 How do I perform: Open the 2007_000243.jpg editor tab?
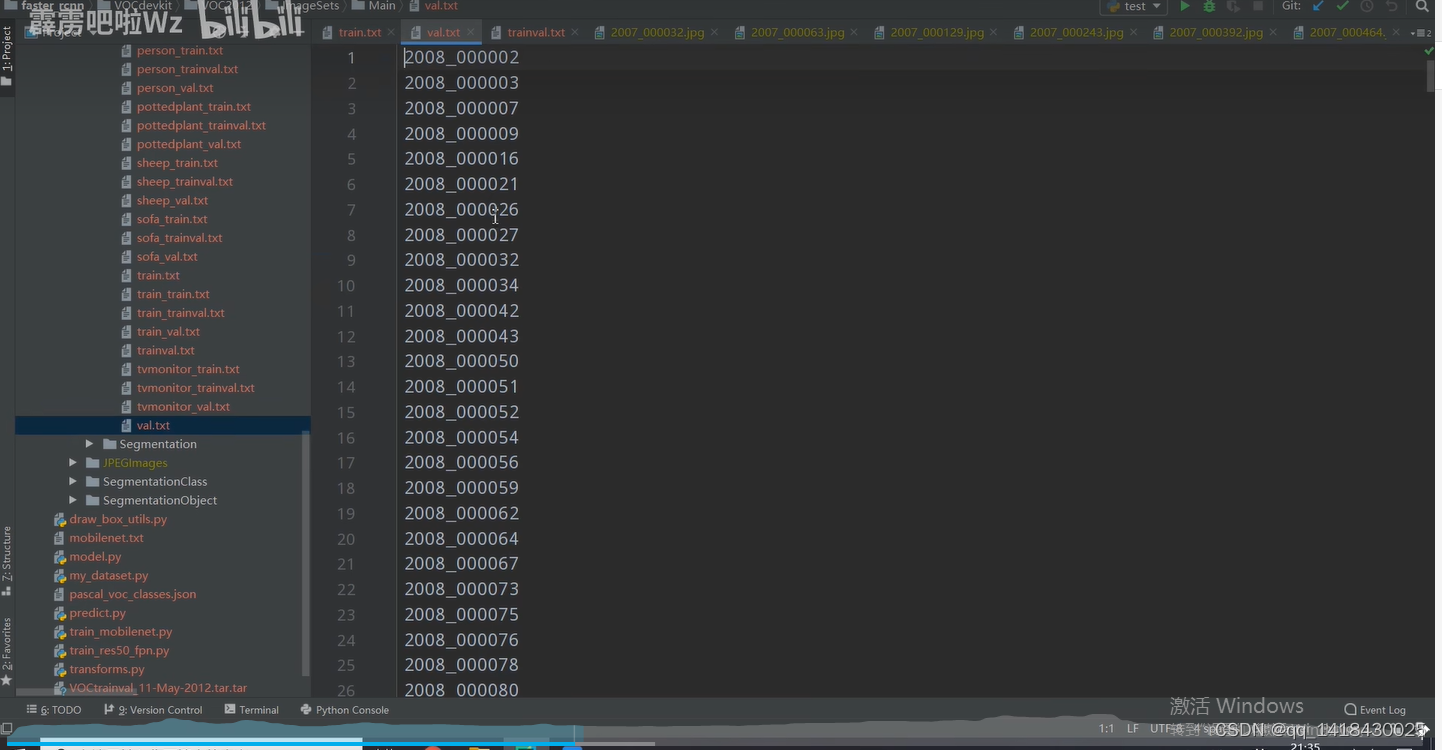pyautogui.click(x=1076, y=32)
